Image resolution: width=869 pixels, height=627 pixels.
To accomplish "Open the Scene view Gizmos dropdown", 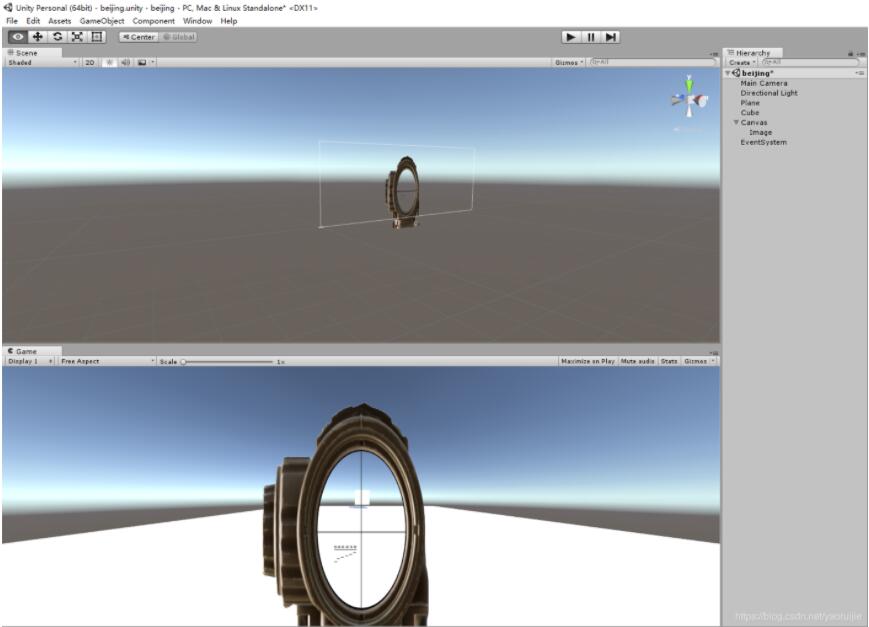I will tap(569, 63).
